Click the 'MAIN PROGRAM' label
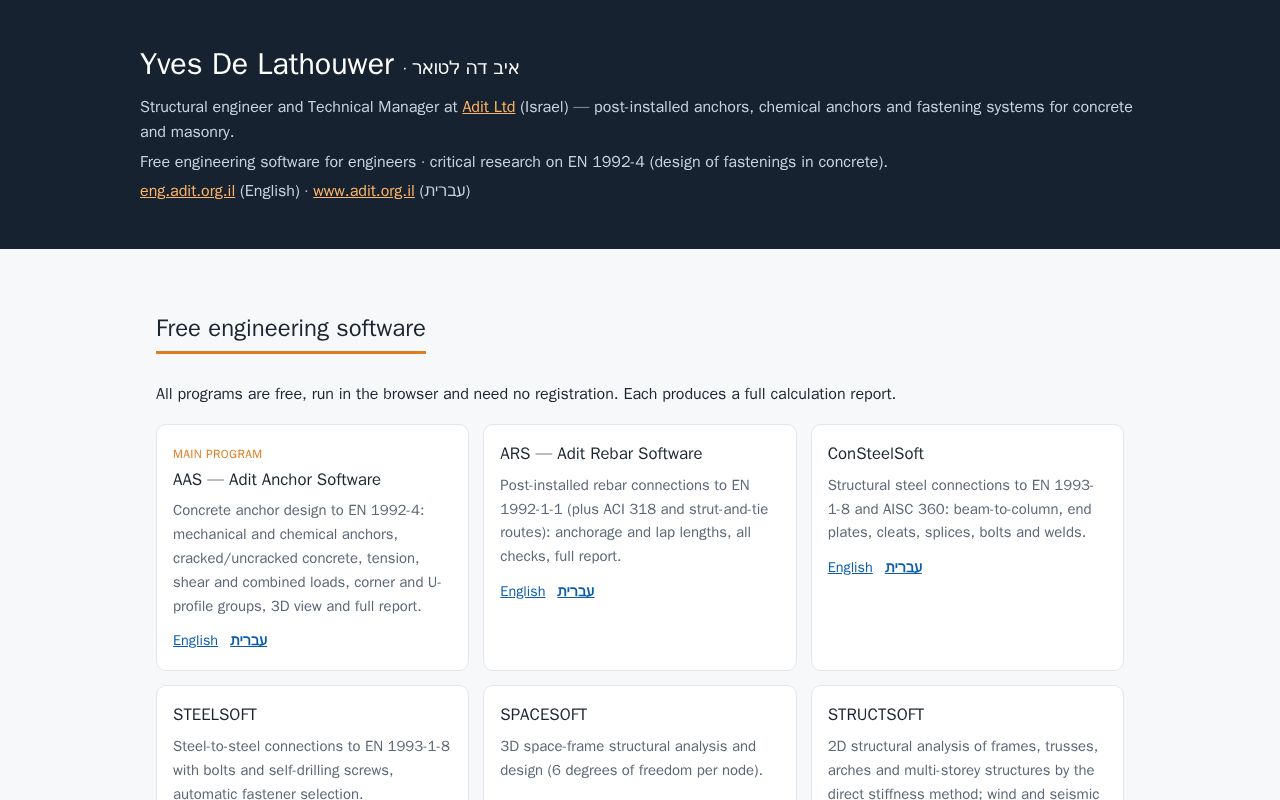This screenshot has height=800, width=1280. pyautogui.click(x=217, y=454)
